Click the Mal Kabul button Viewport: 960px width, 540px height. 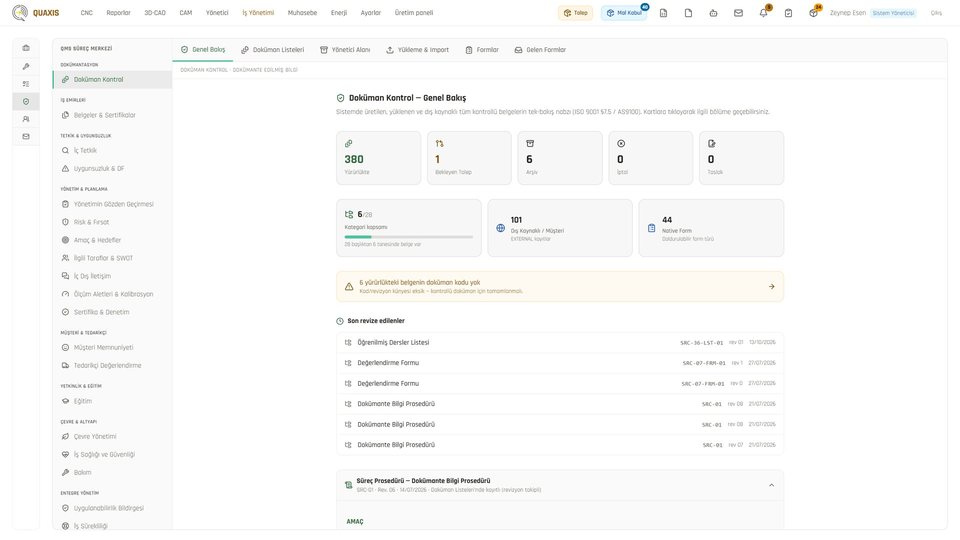(624, 13)
